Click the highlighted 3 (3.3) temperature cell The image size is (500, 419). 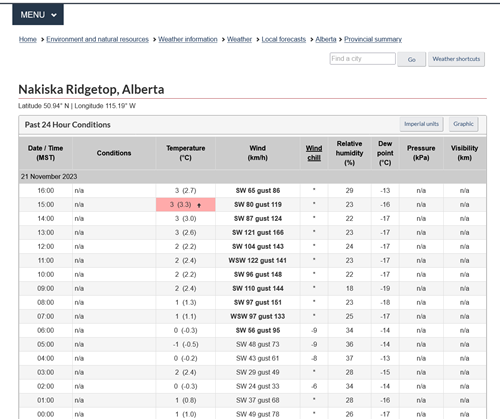tap(186, 205)
